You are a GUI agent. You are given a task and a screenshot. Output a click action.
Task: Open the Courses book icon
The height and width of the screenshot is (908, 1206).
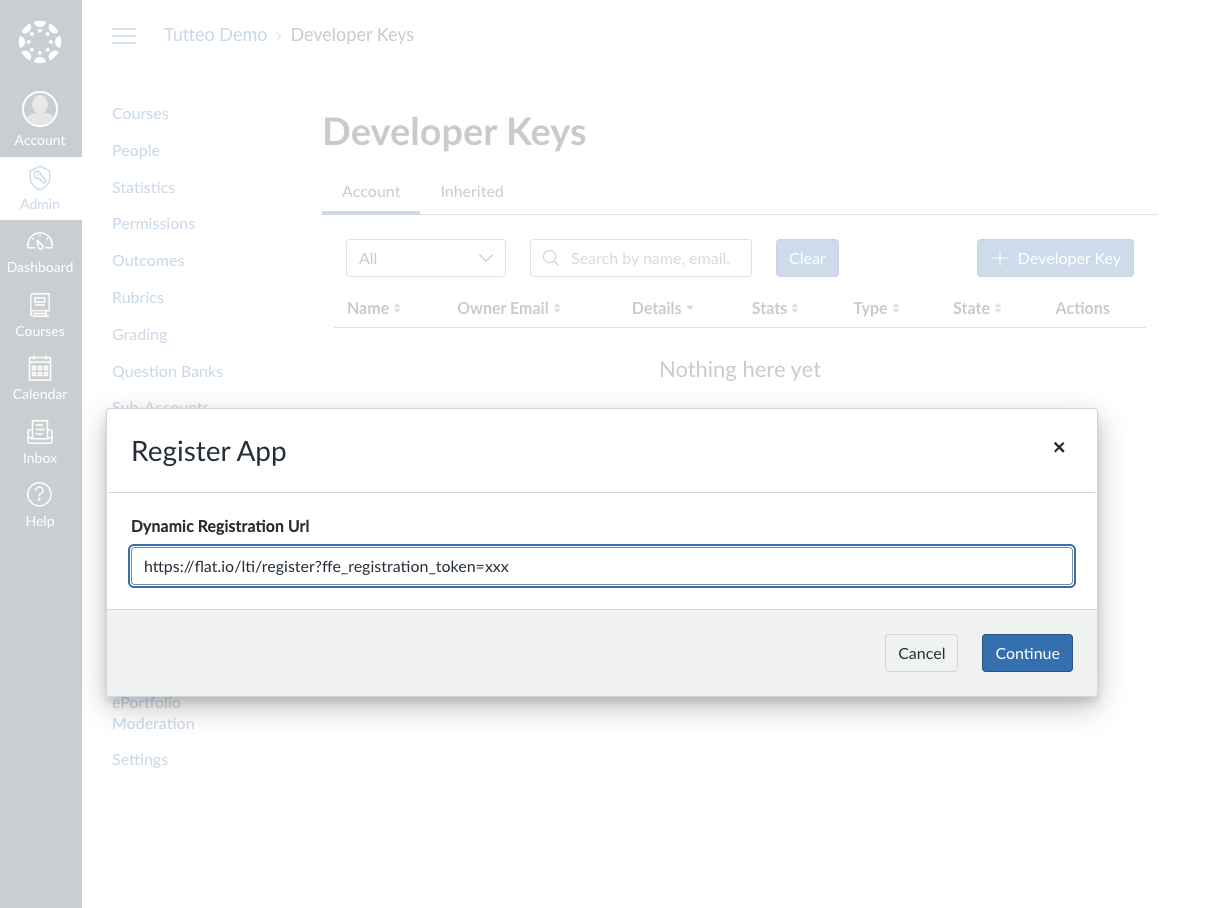(x=40, y=306)
